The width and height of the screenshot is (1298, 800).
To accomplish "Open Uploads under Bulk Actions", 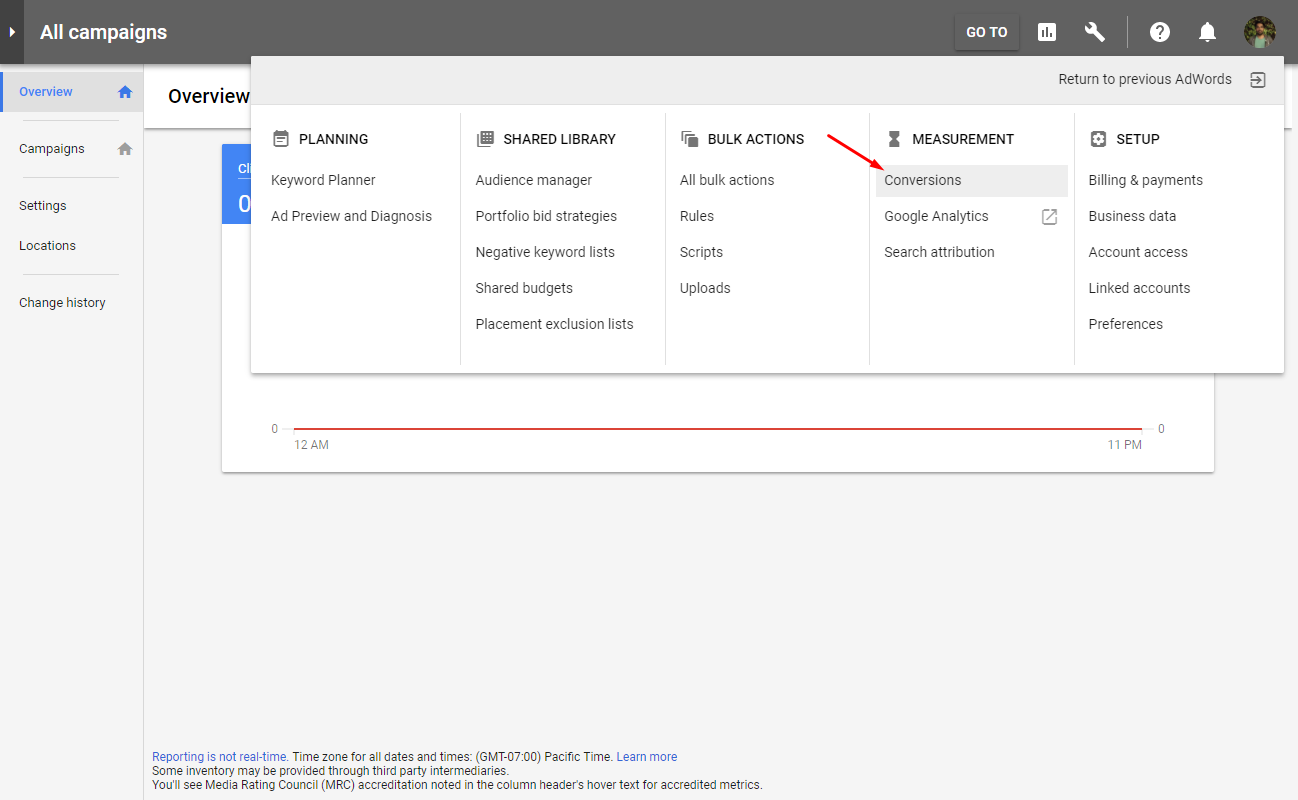I will 705,288.
